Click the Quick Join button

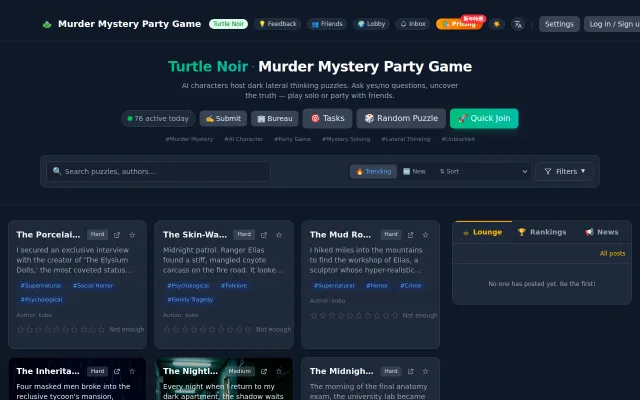[484, 118]
